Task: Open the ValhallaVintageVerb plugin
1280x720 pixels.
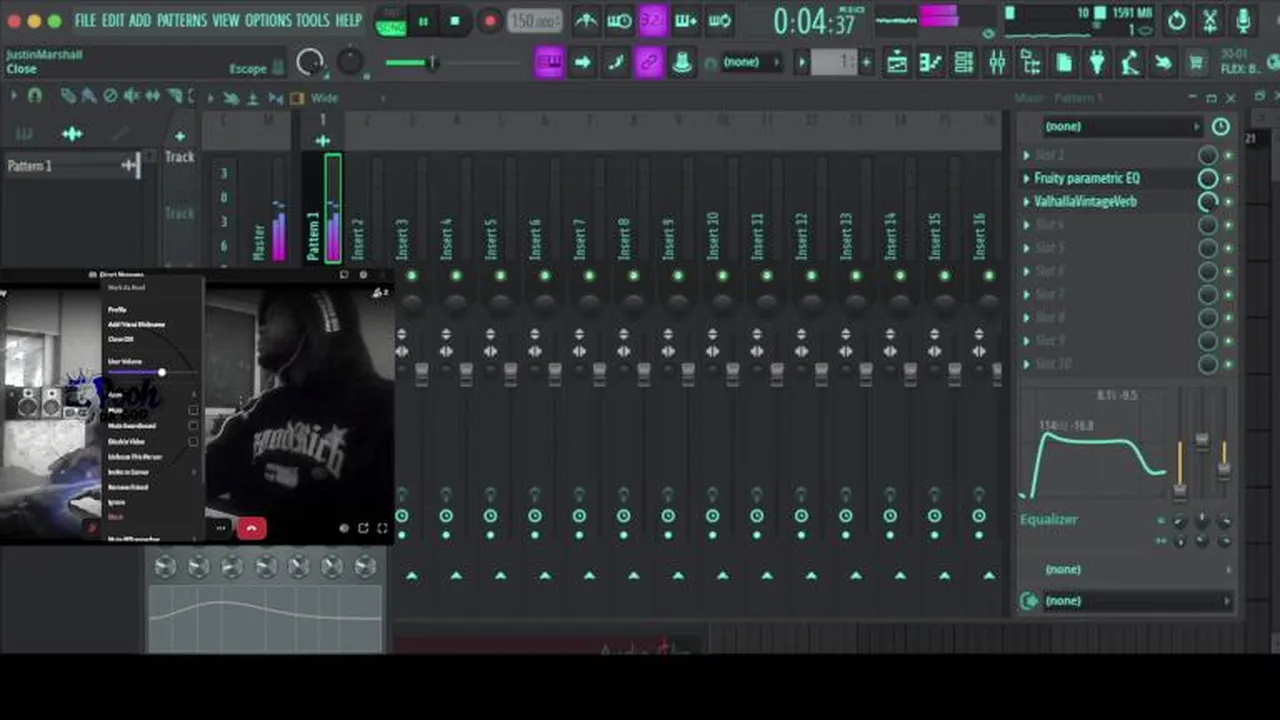Action: (x=1085, y=201)
